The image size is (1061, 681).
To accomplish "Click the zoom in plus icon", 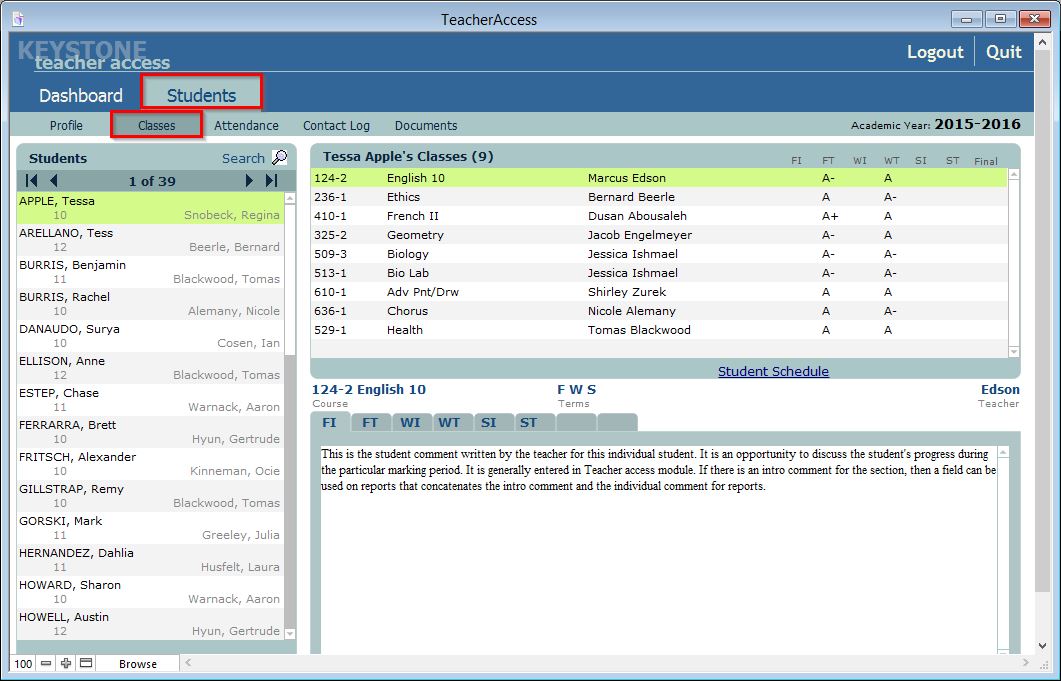I will pyautogui.click(x=66, y=664).
